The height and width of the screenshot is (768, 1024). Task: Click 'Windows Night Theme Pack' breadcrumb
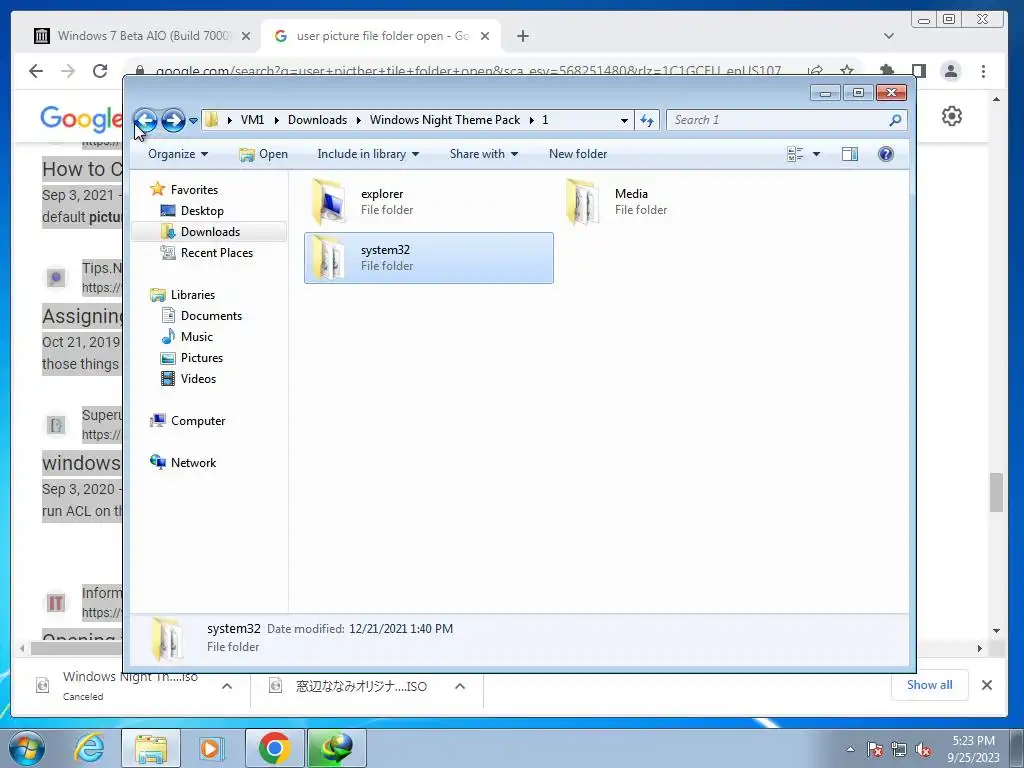click(x=445, y=120)
